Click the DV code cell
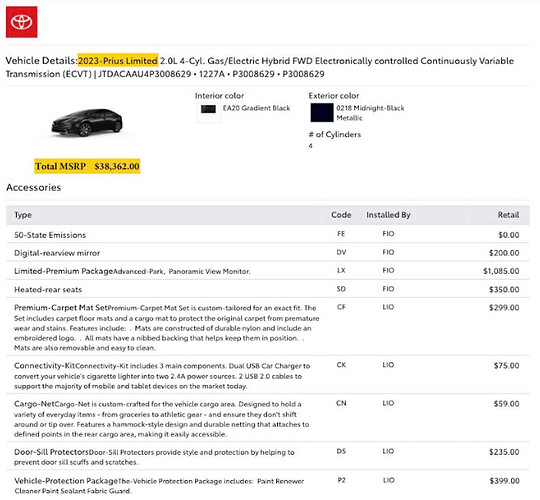Image resolution: width=540 pixels, height=500 pixels. (341, 252)
